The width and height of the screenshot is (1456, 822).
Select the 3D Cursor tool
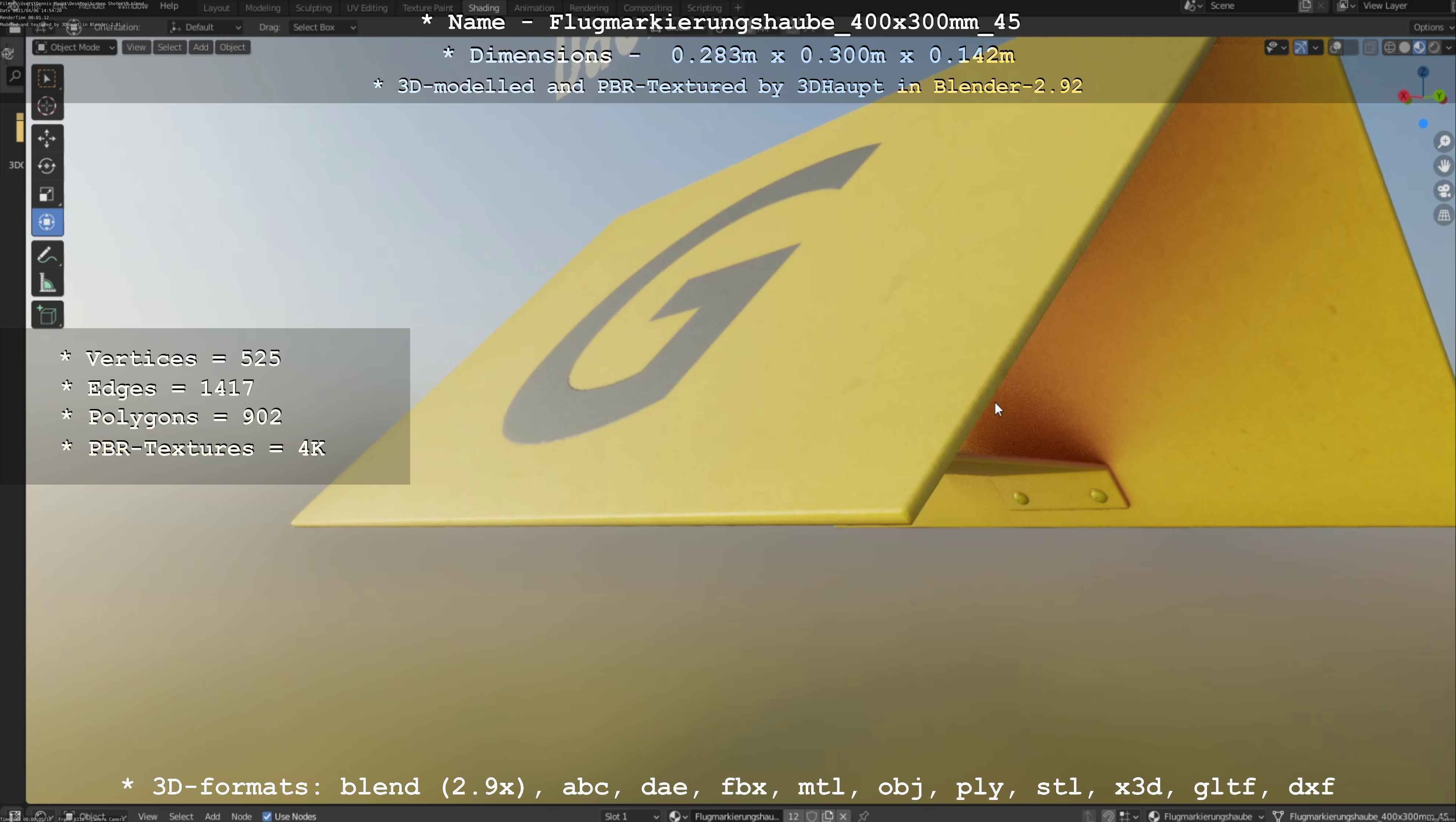tap(47, 106)
